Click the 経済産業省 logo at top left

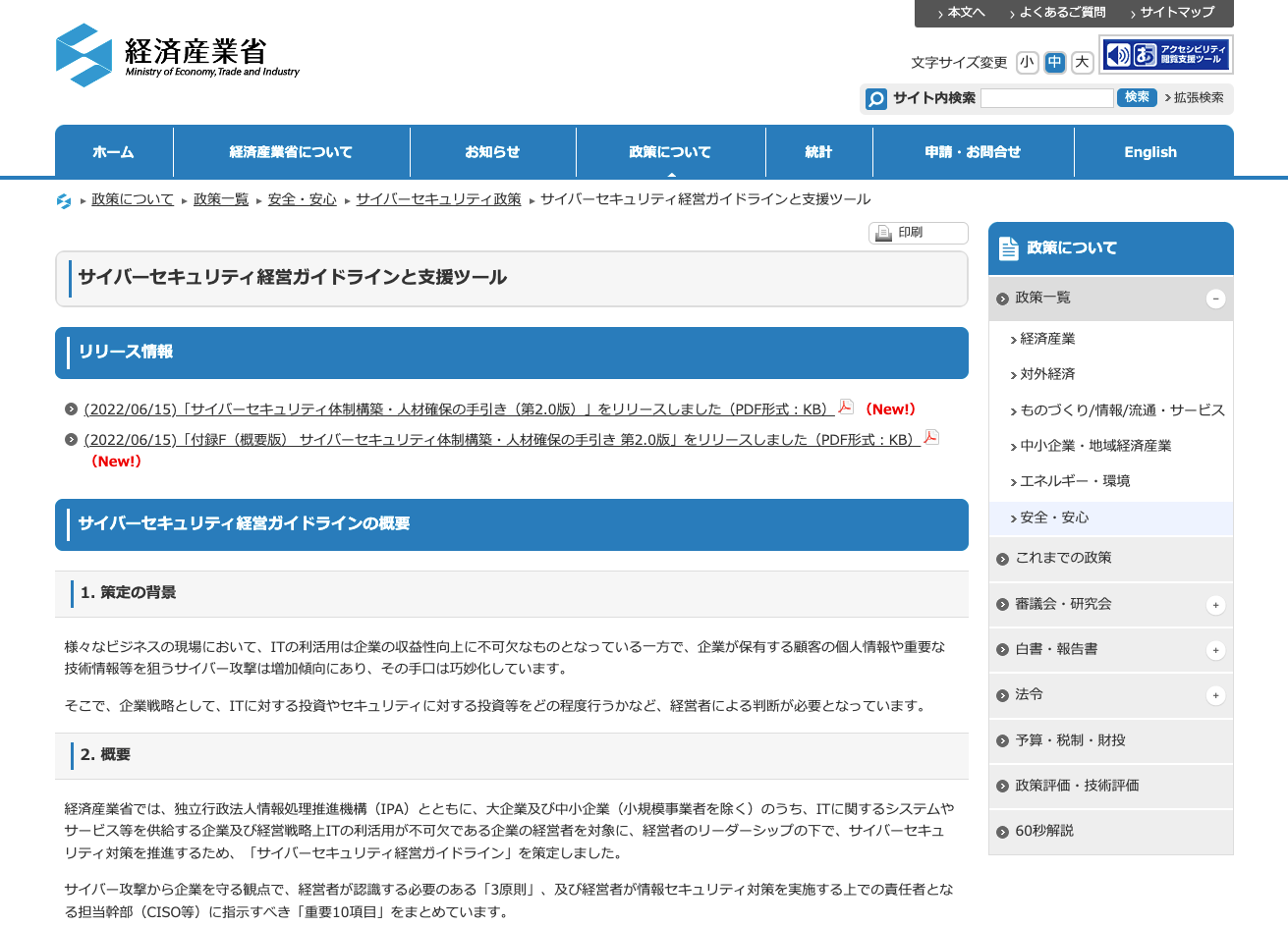coord(177,54)
